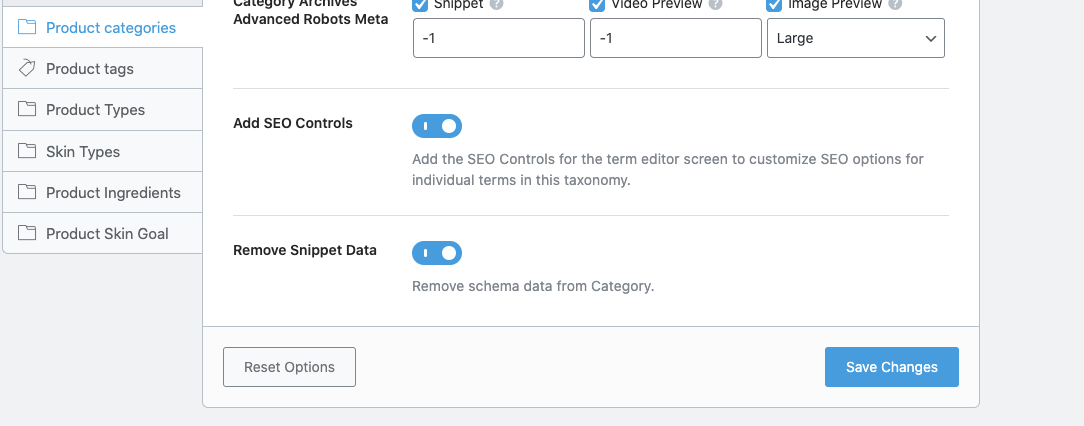The height and width of the screenshot is (426, 1084).
Task: Switch to the Product categories tab
Action: point(110,28)
